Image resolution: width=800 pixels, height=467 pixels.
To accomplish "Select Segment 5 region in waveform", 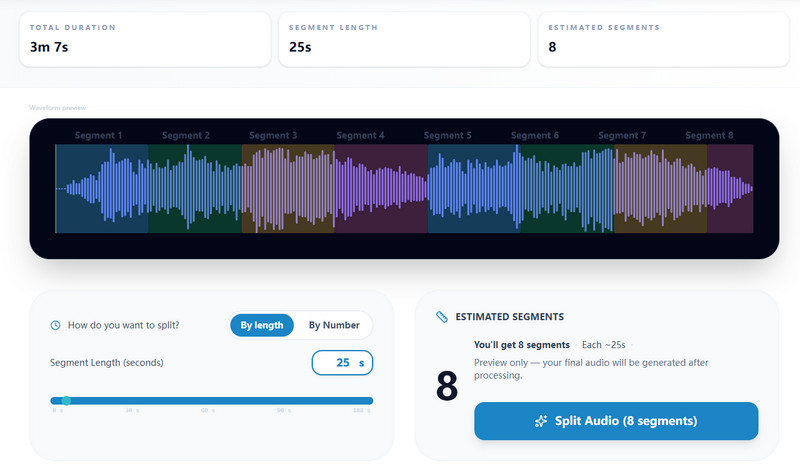I will [x=474, y=189].
